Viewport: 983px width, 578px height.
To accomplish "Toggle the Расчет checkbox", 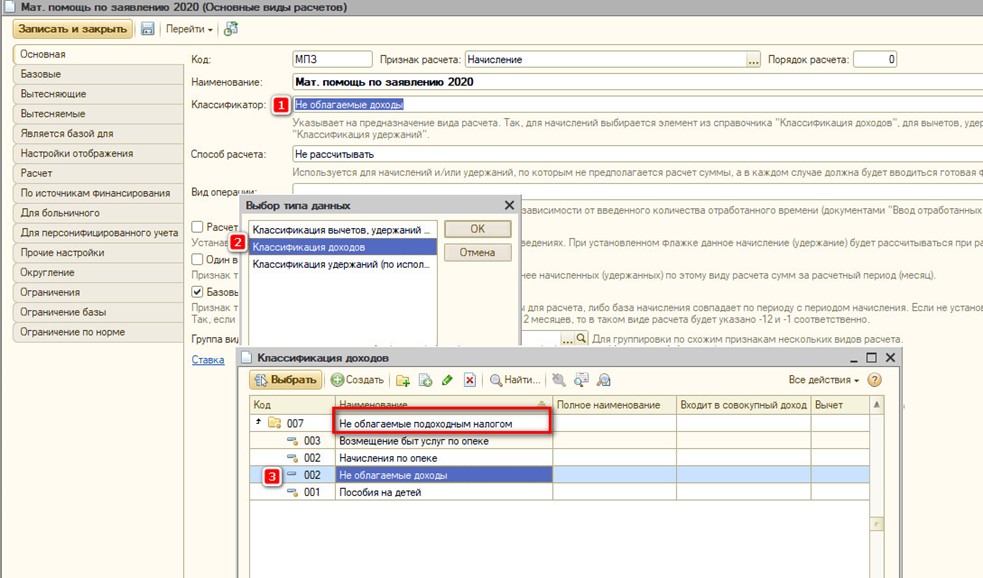I will click(x=198, y=227).
